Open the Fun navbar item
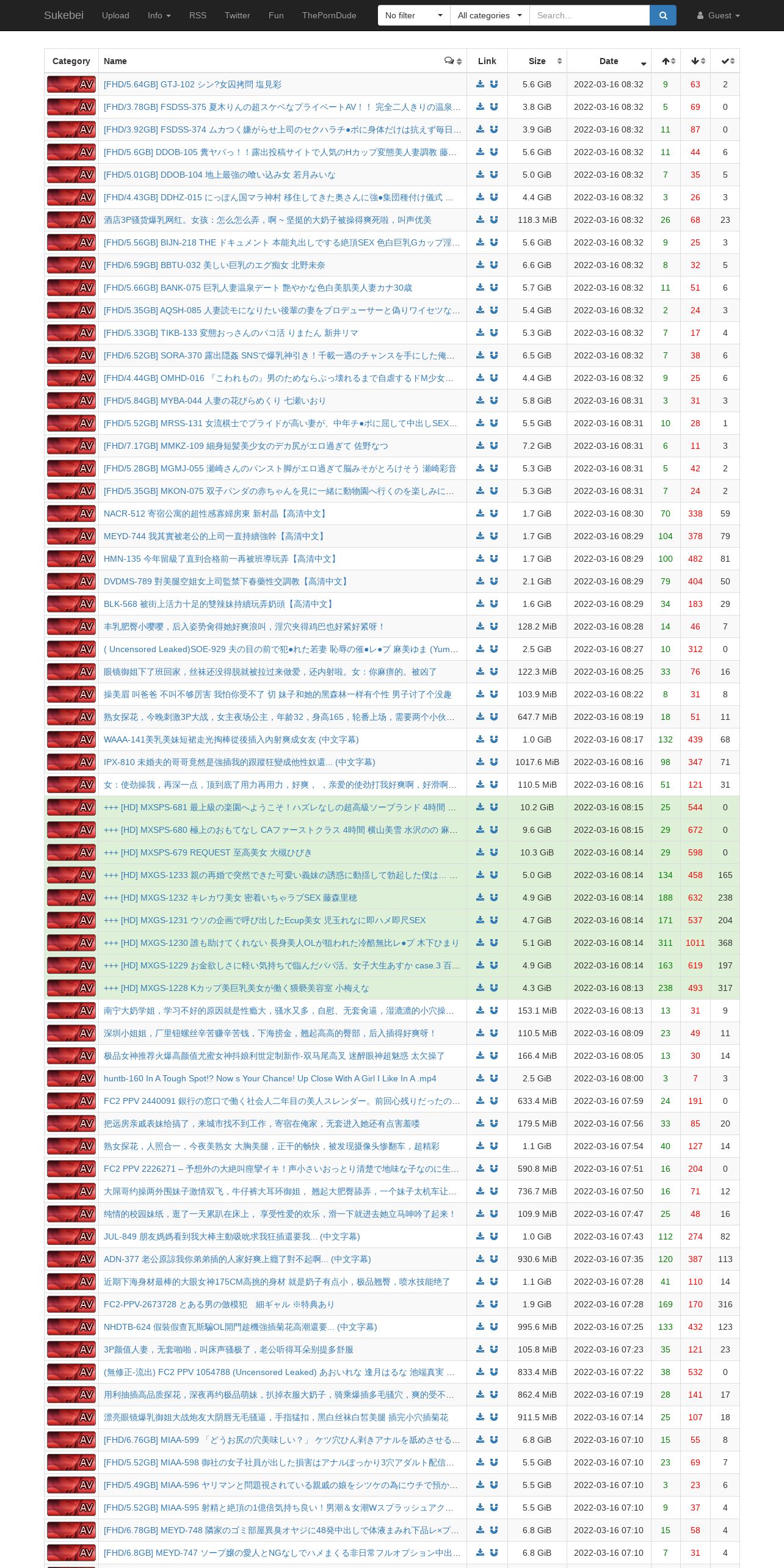 pos(276,15)
